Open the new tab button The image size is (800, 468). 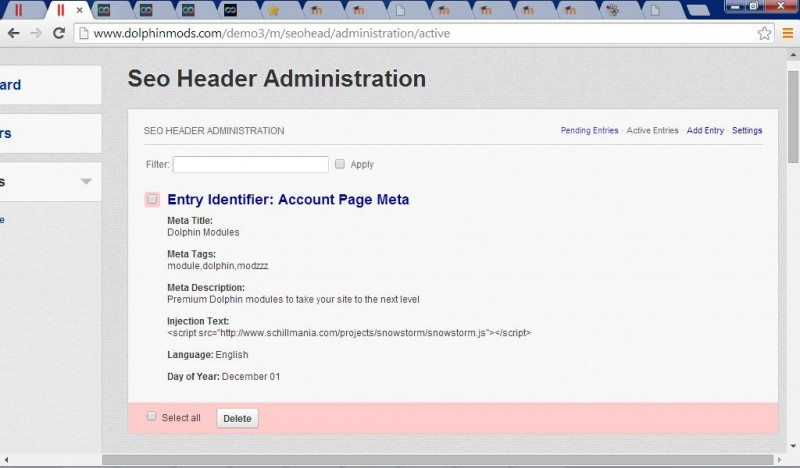698,10
